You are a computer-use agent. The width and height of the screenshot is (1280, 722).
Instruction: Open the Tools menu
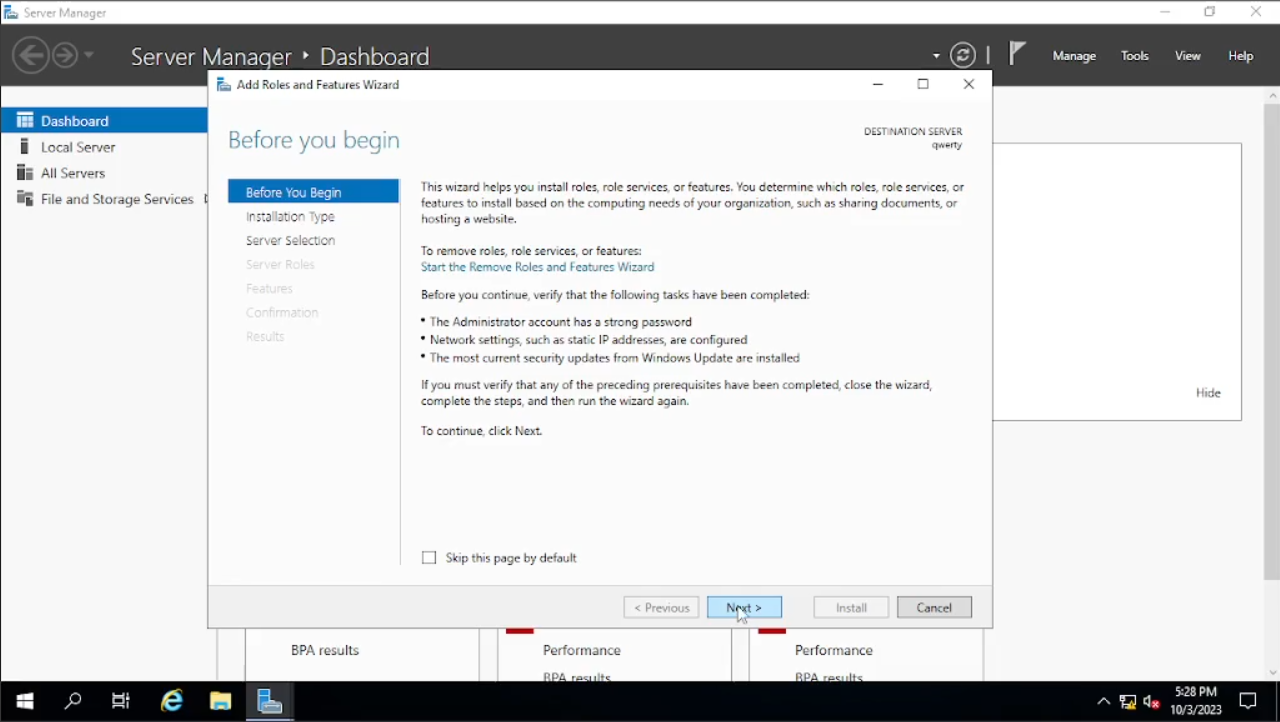coord(1134,56)
